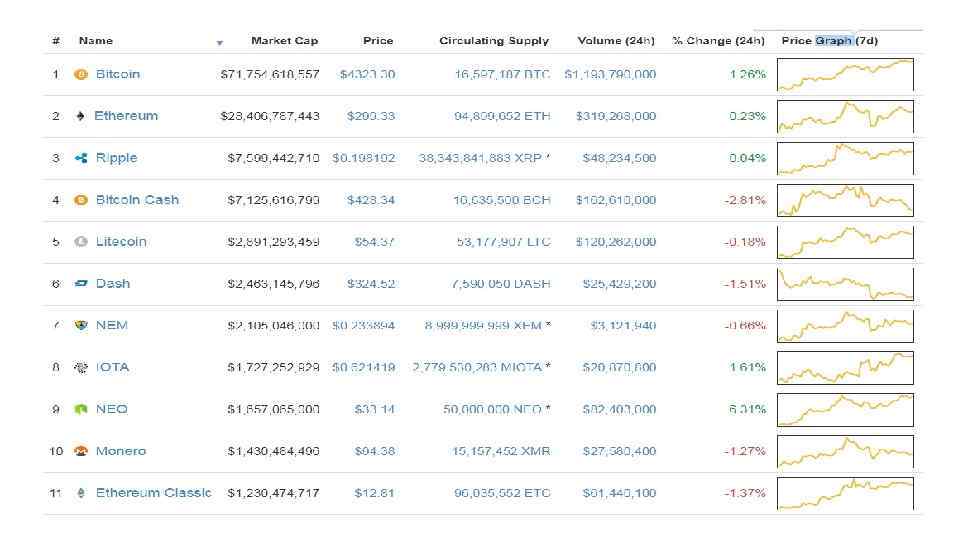
Task: Click the Ripple logo icon
Action: (x=81, y=158)
